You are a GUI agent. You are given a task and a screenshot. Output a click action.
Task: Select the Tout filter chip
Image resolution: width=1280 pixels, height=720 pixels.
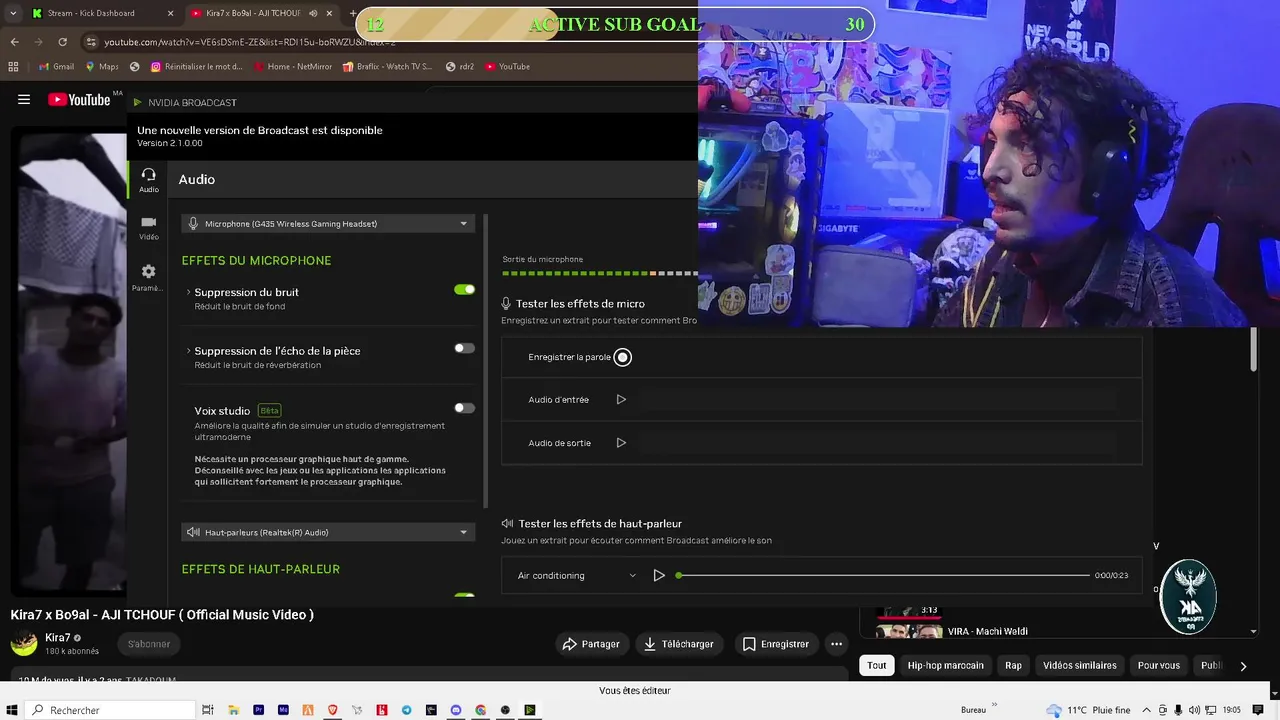tap(877, 665)
